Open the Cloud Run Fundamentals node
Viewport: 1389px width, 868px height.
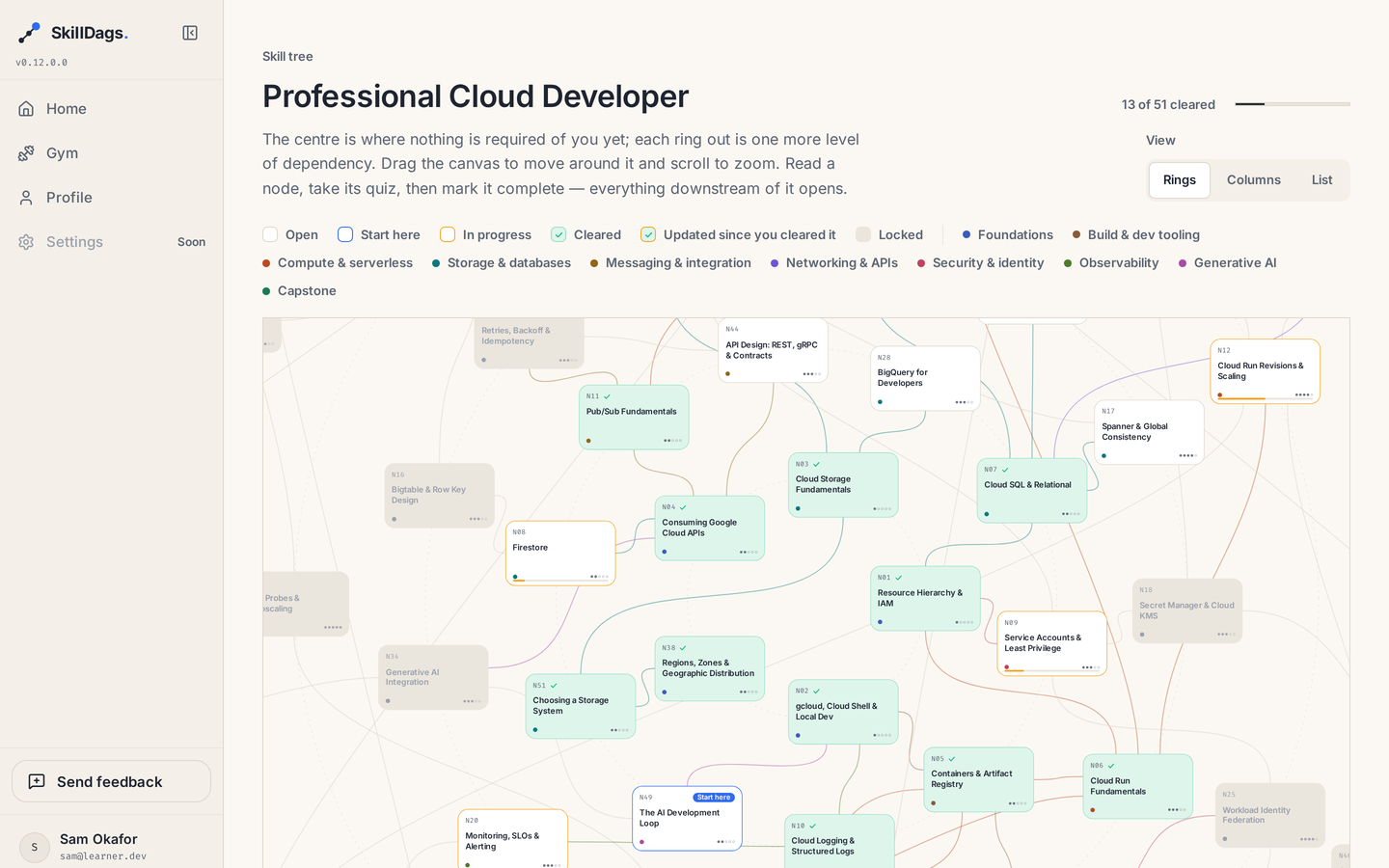pyautogui.click(x=1138, y=786)
